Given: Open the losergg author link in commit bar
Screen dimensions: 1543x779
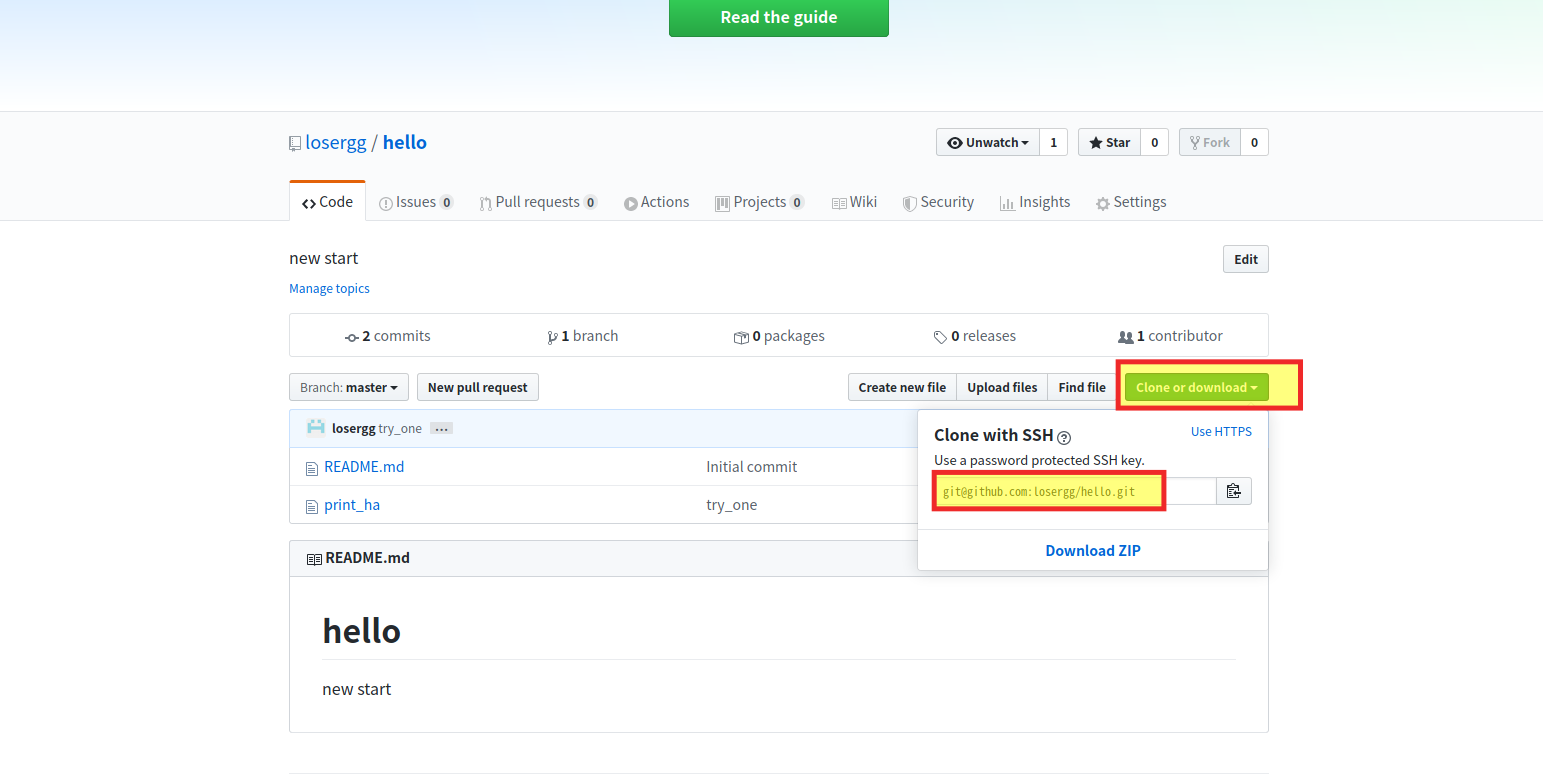Looking at the screenshot, I should [354, 429].
